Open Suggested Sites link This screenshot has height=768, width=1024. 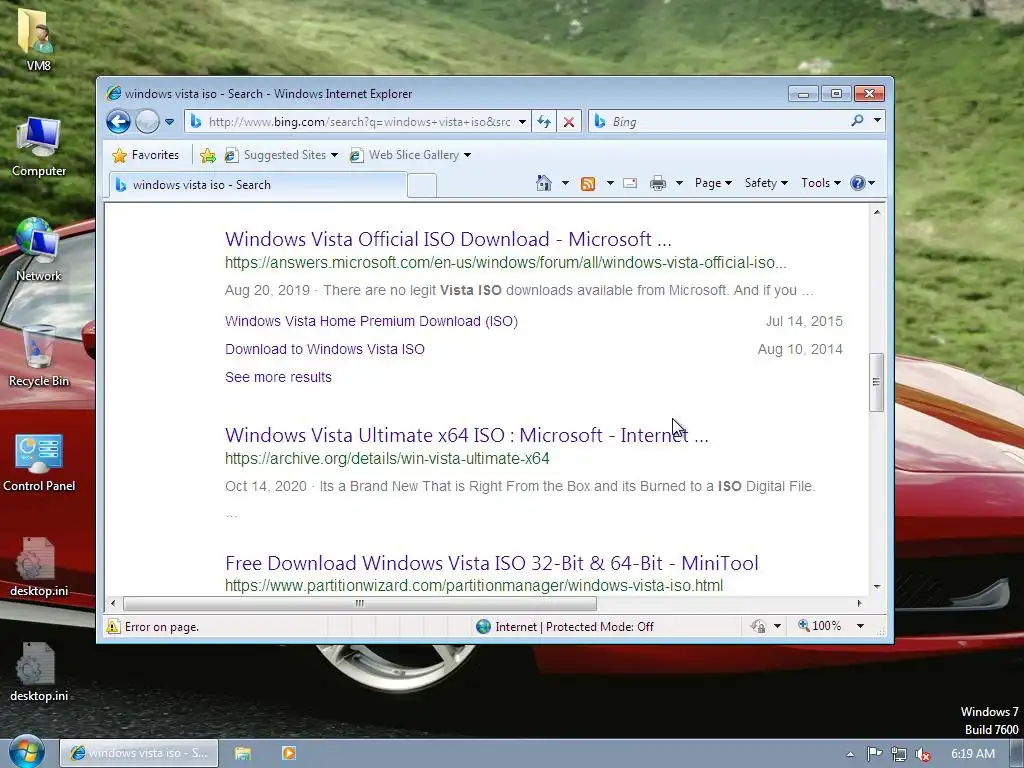281,155
